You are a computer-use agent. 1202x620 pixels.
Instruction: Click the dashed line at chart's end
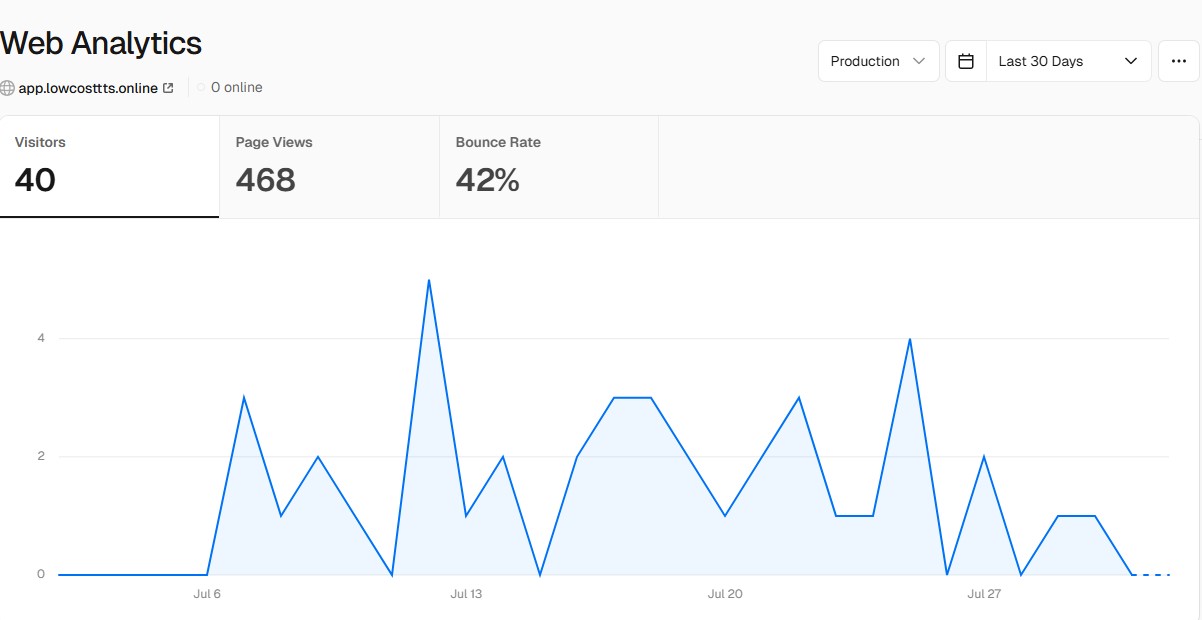1151,575
